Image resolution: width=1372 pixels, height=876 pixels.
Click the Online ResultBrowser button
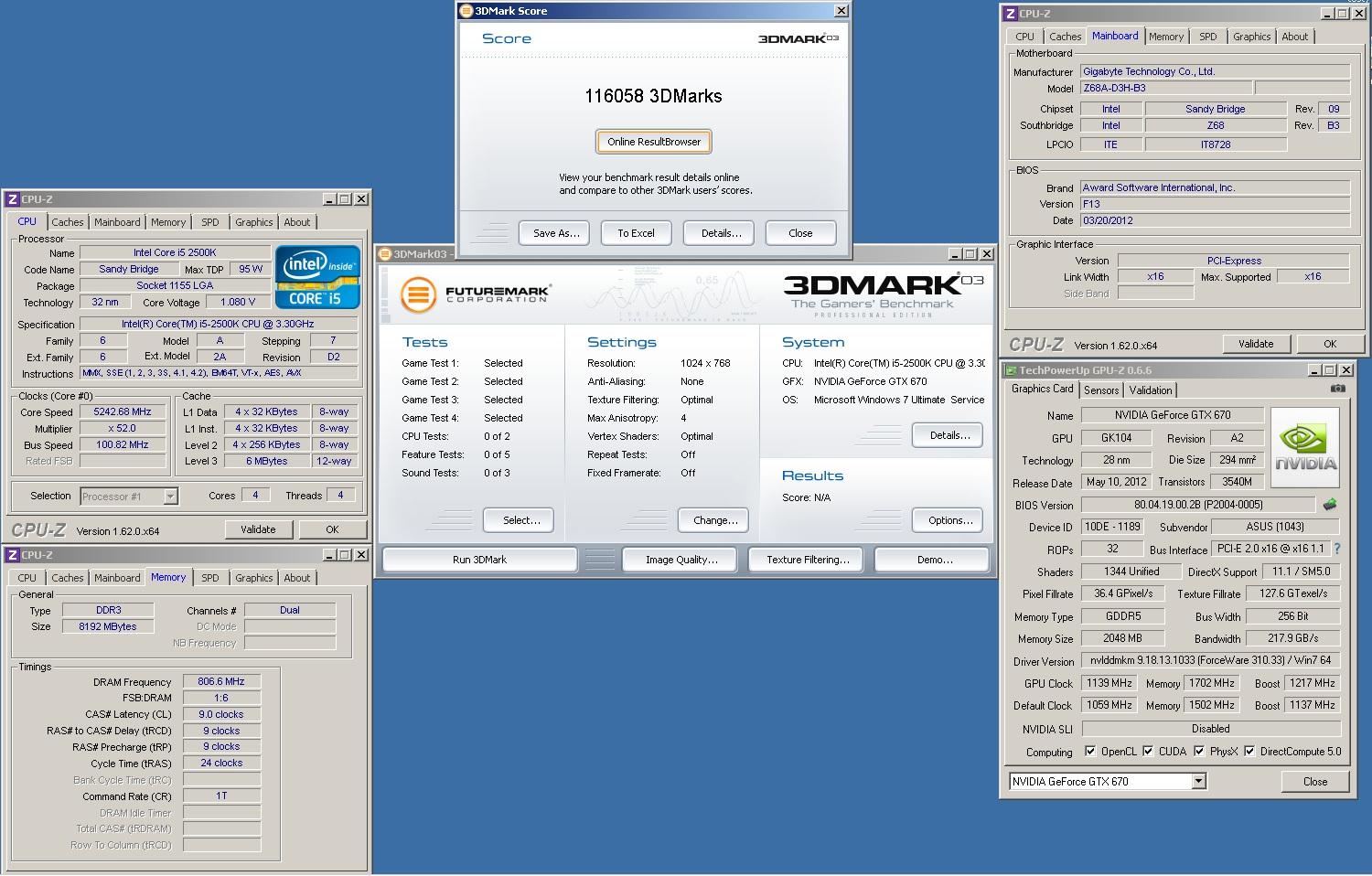click(654, 142)
